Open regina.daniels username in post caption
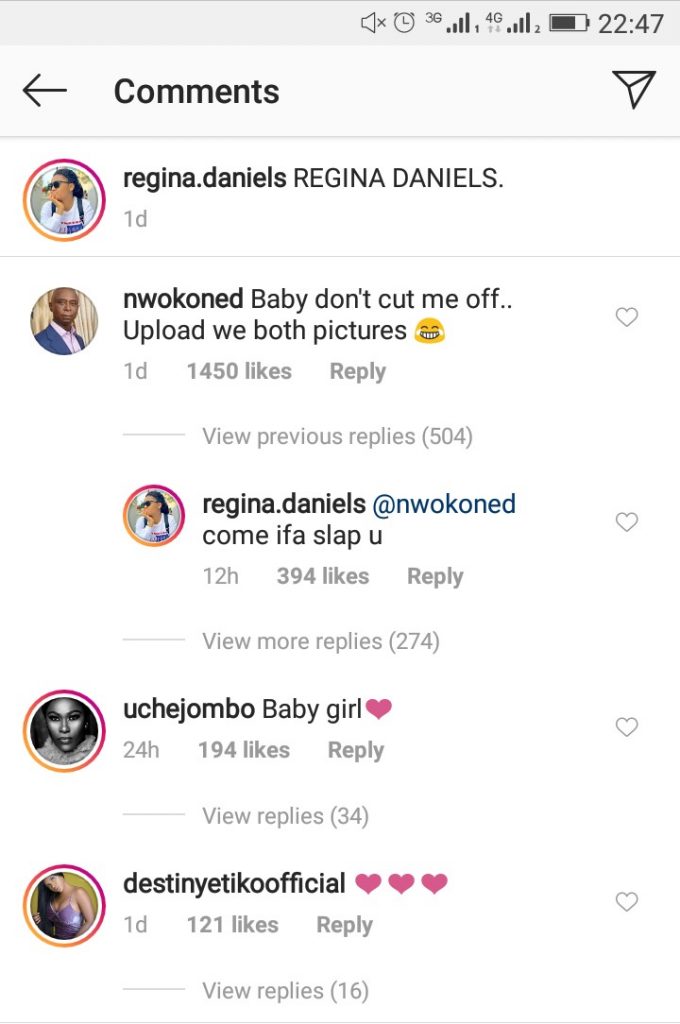This screenshot has height=1024, width=680. click(204, 179)
